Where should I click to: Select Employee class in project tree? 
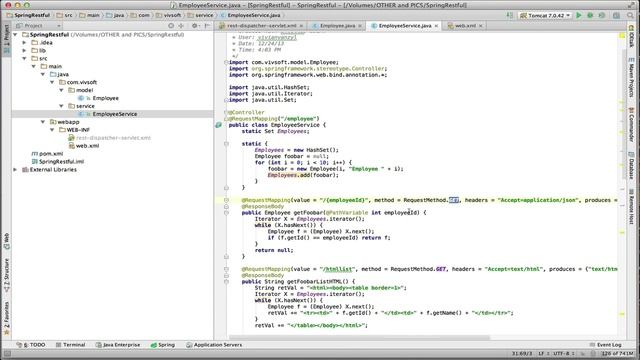[x=105, y=98]
